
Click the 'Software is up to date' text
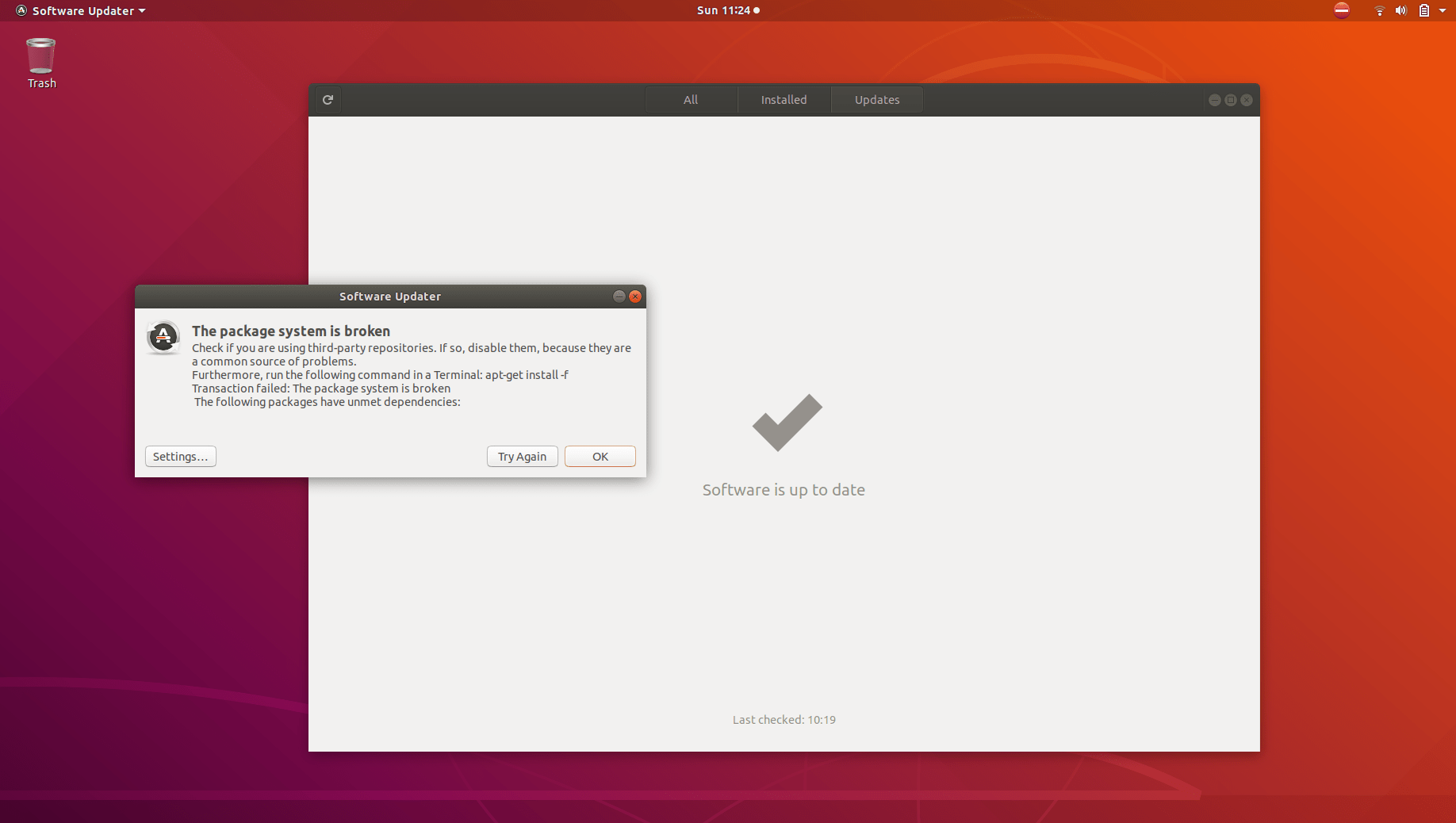[x=784, y=490]
